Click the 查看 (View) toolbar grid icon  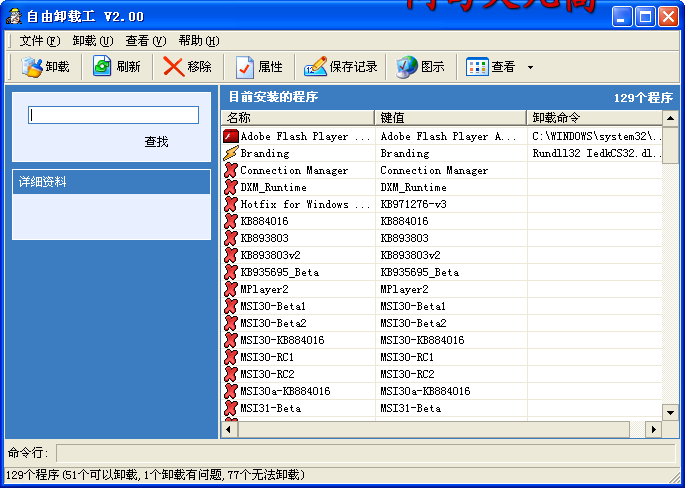[478, 67]
